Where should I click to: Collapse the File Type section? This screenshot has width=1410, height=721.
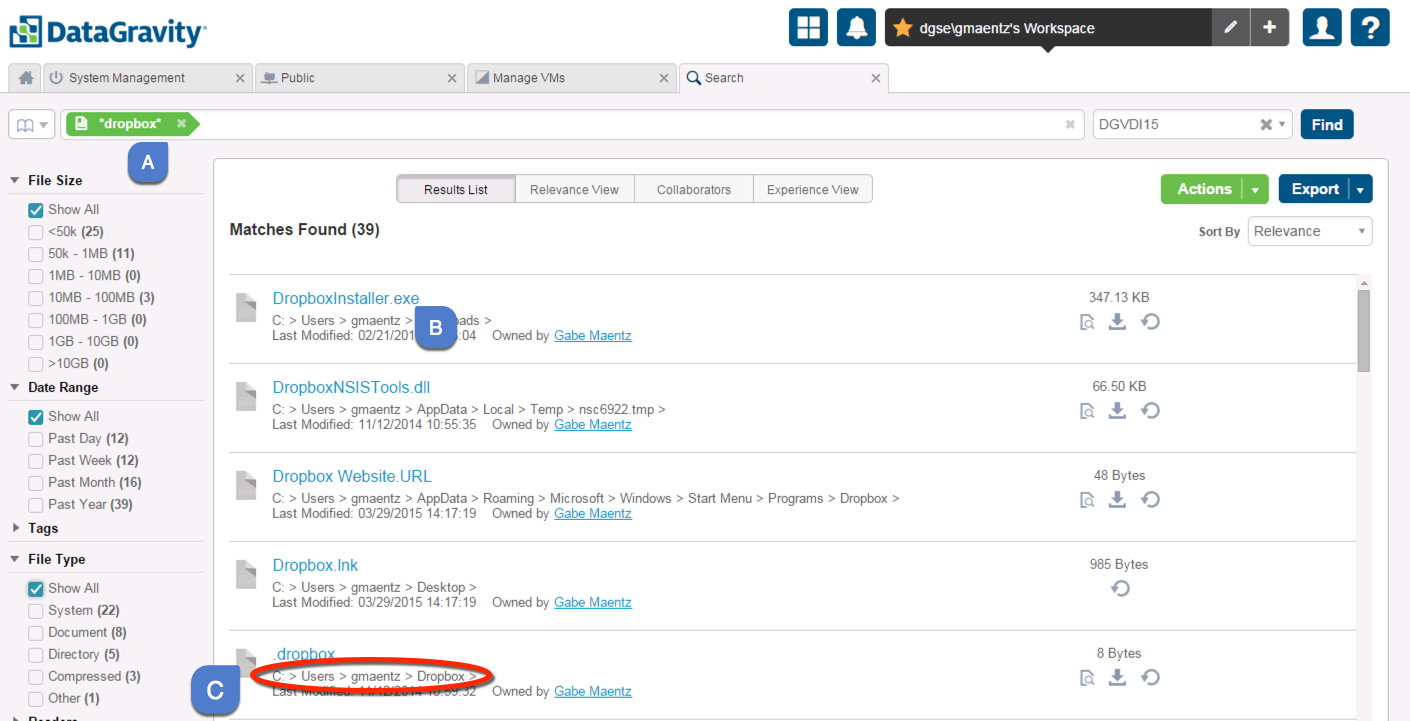15,560
